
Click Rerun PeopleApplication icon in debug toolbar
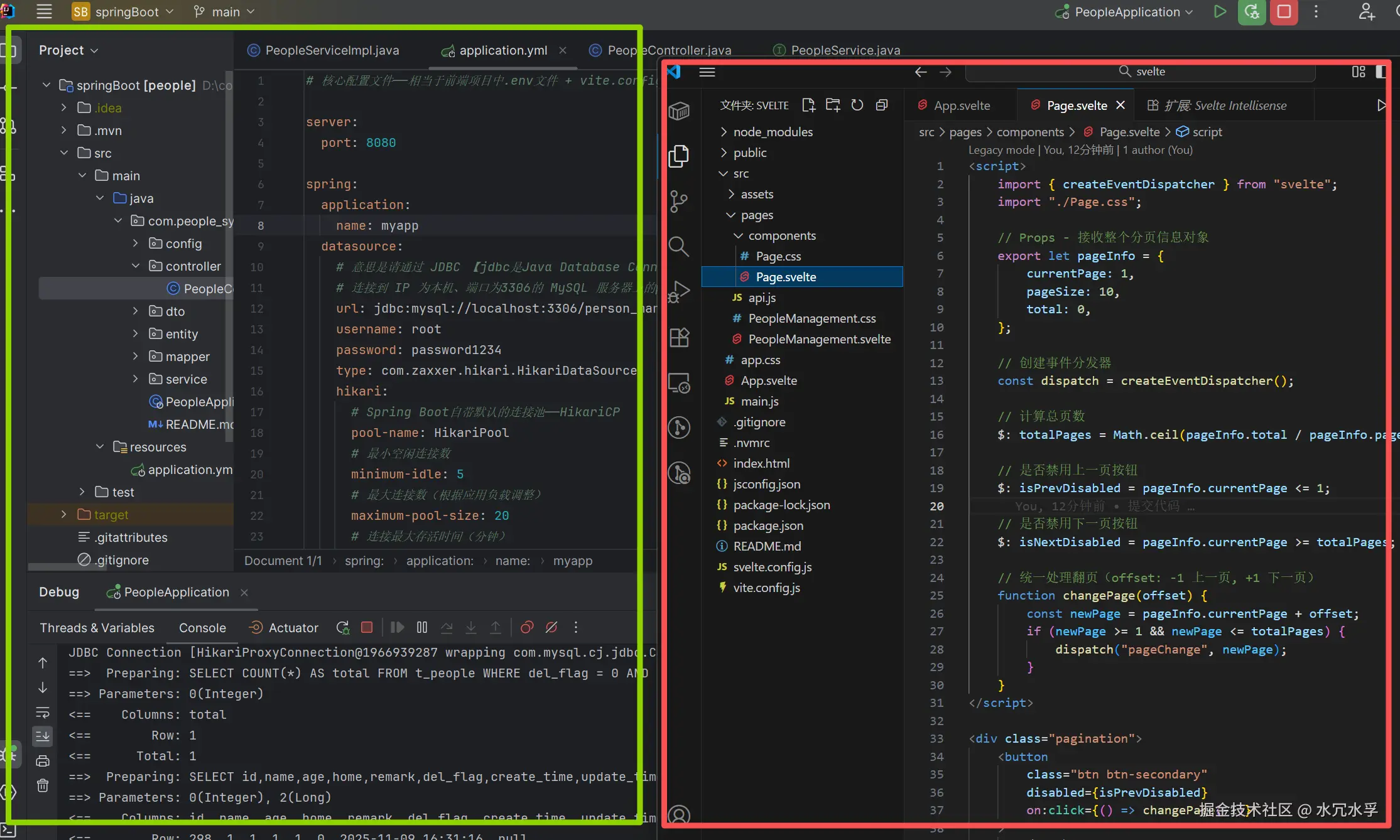coord(343,627)
